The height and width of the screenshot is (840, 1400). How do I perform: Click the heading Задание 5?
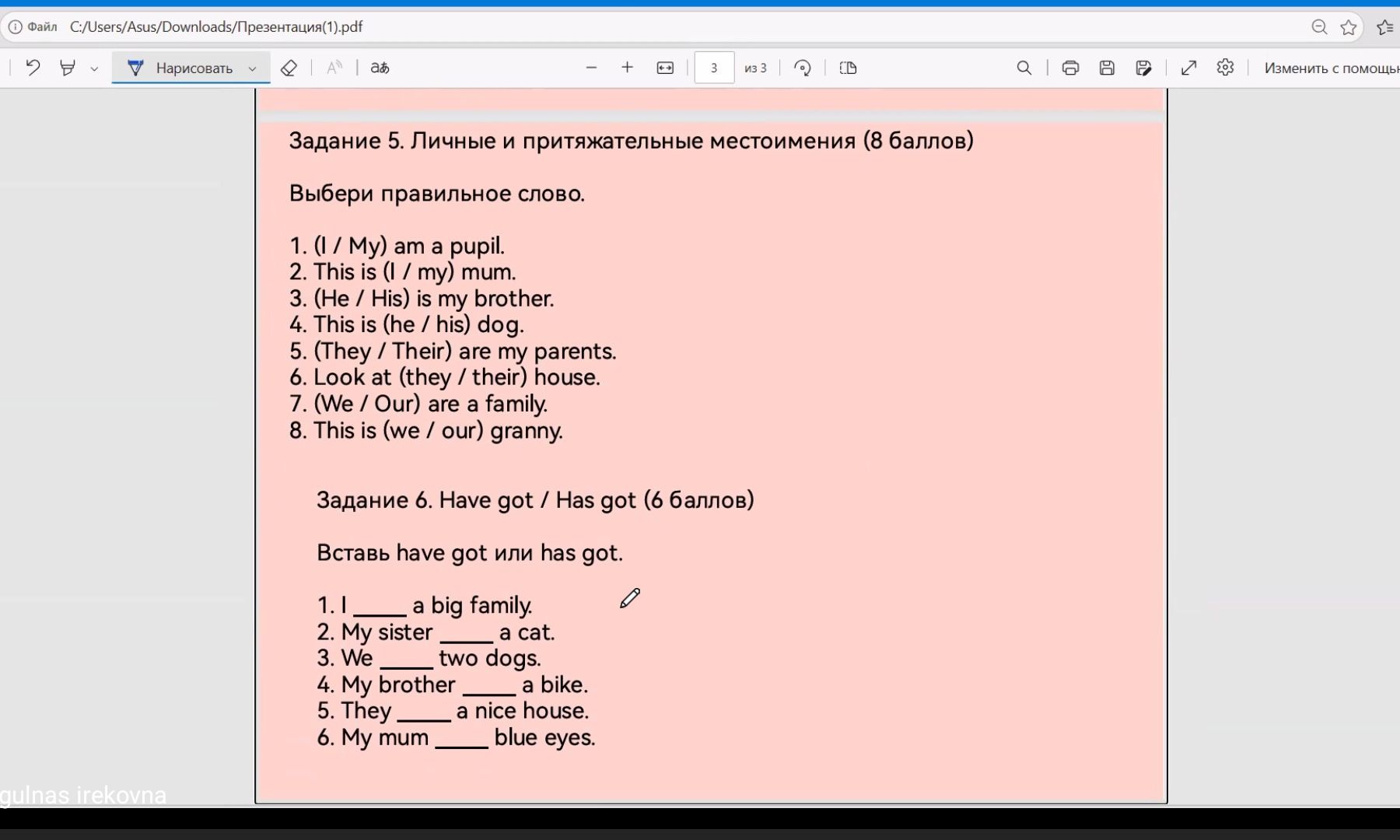click(631, 141)
